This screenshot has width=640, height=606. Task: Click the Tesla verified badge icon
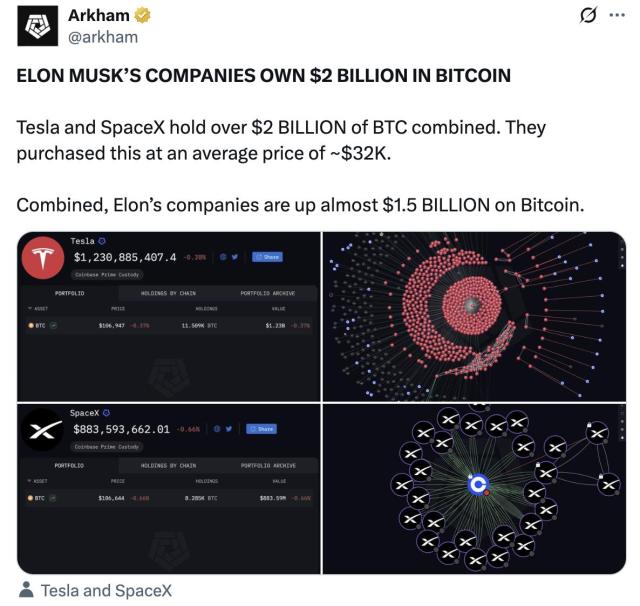tap(102, 241)
